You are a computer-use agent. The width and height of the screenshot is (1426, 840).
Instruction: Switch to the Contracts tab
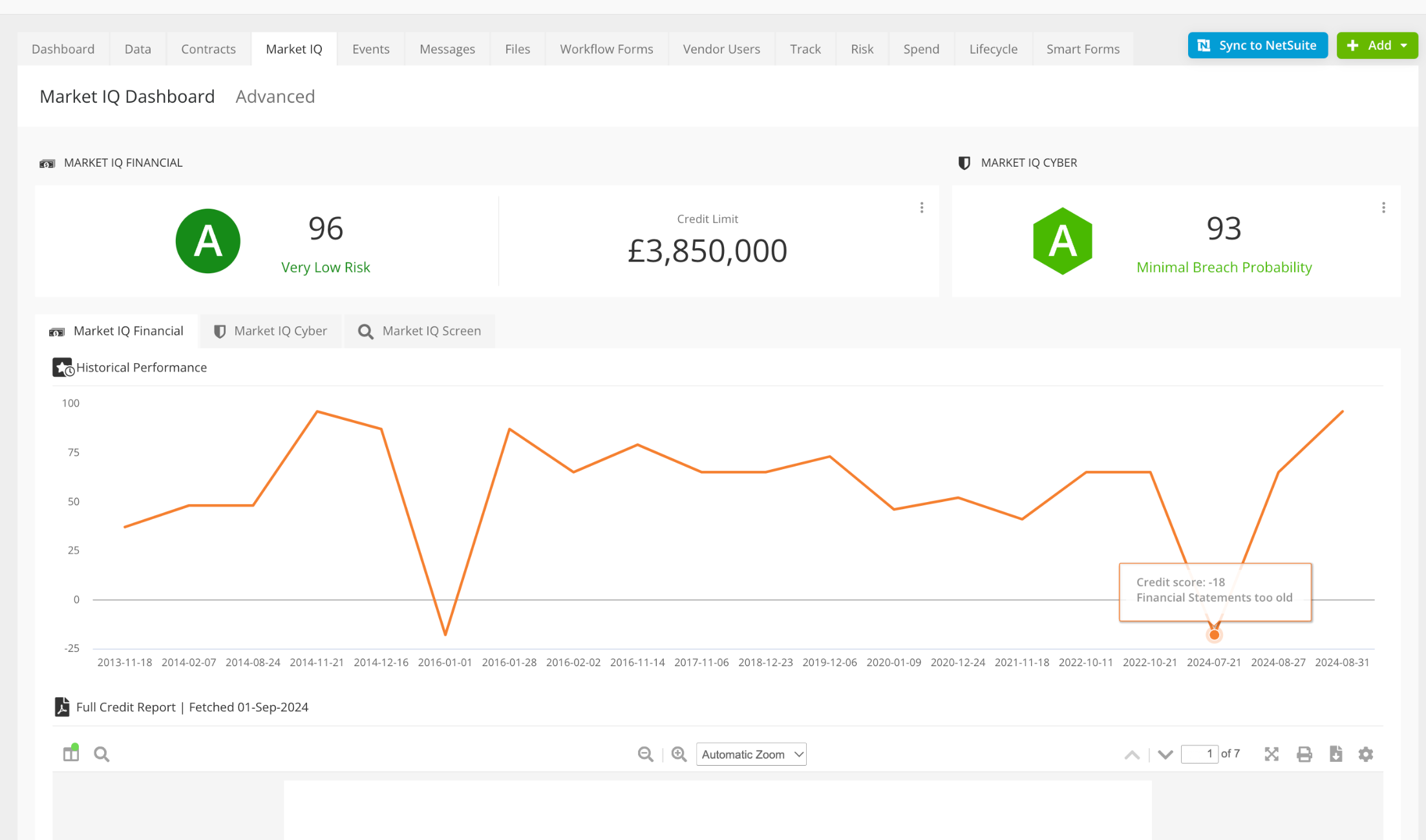click(208, 49)
